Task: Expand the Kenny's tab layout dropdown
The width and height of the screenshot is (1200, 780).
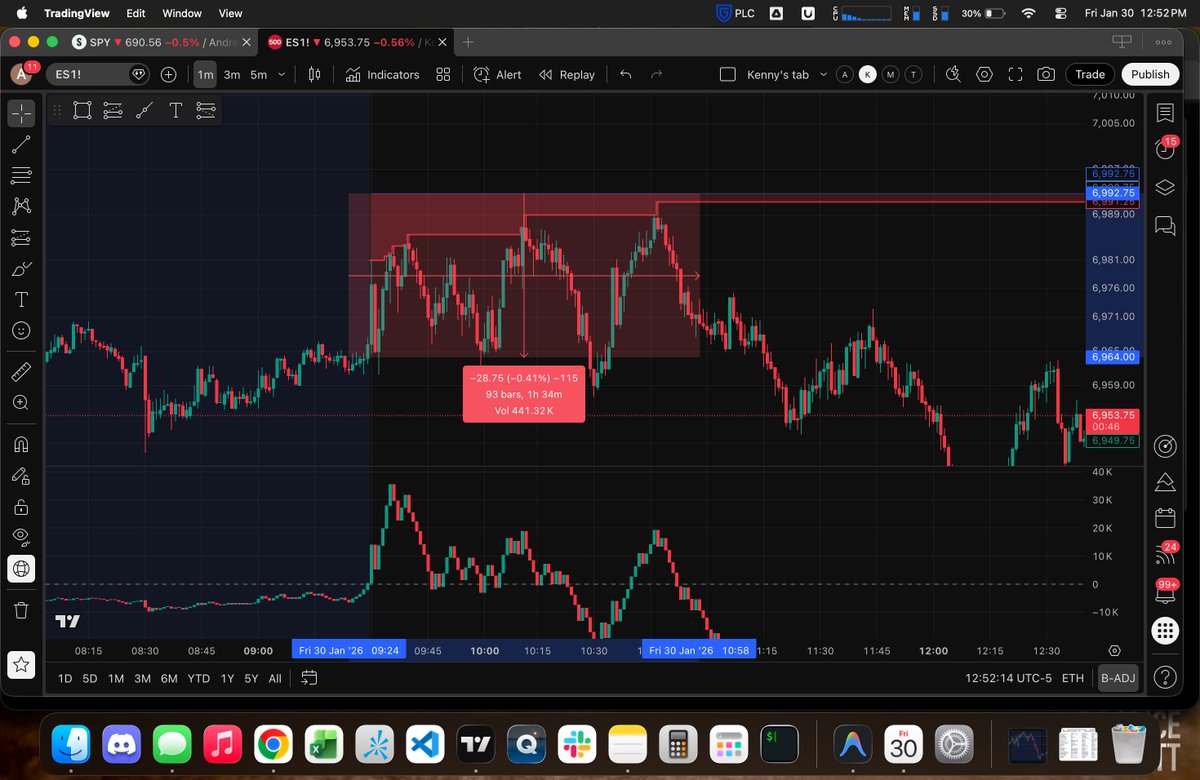Action: click(x=823, y=74)
